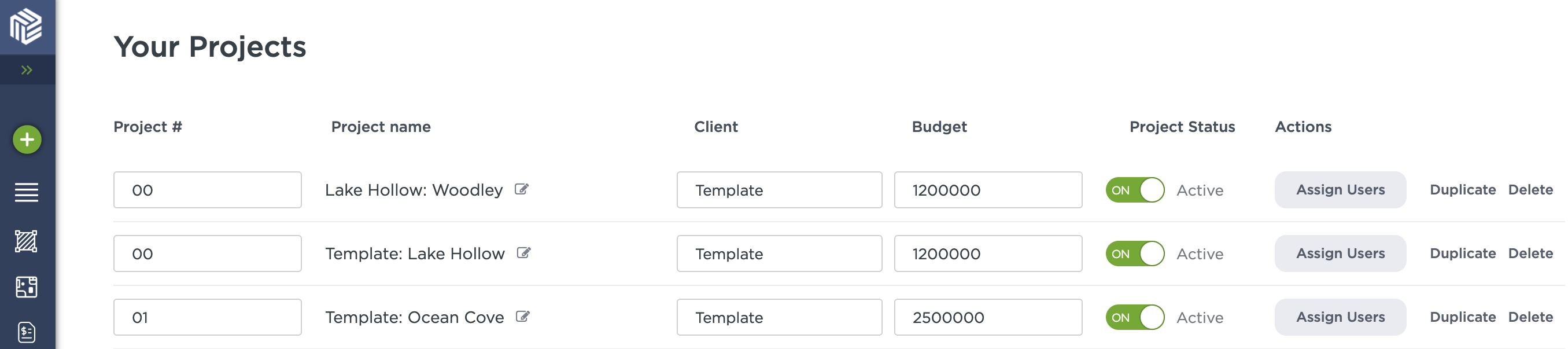This screenshot has height=349, width=1568.
Task: Edit the Template: Ocean Cove project name
Action: [523, 317]
